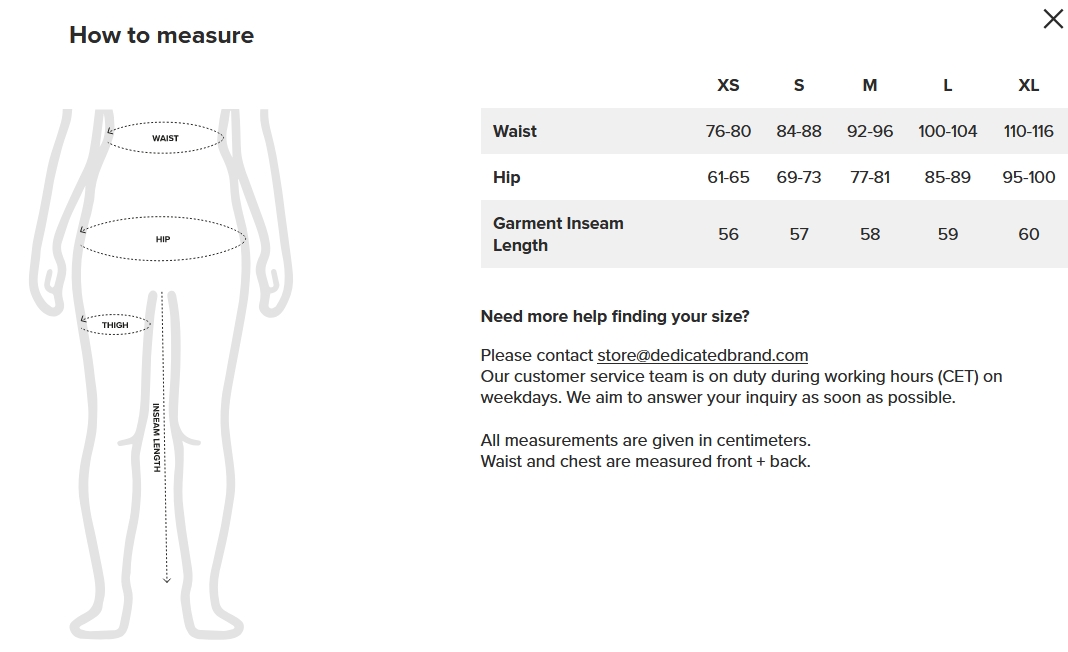Screen dimensions: 1068x652
Task: Select the XL size column header
Action: (x=1028, y=85)
